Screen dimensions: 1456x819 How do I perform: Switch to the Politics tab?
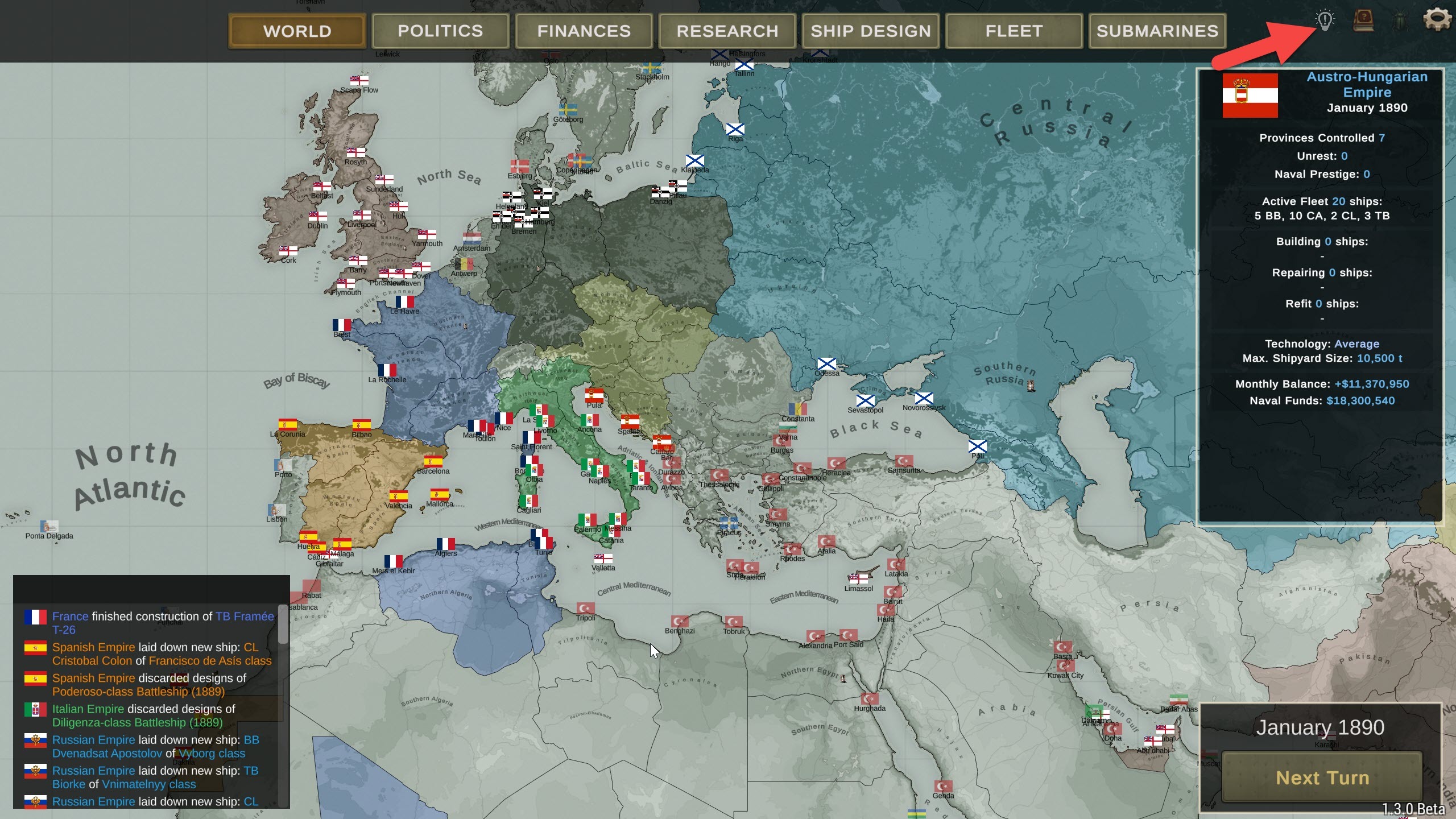coord(440,31)
